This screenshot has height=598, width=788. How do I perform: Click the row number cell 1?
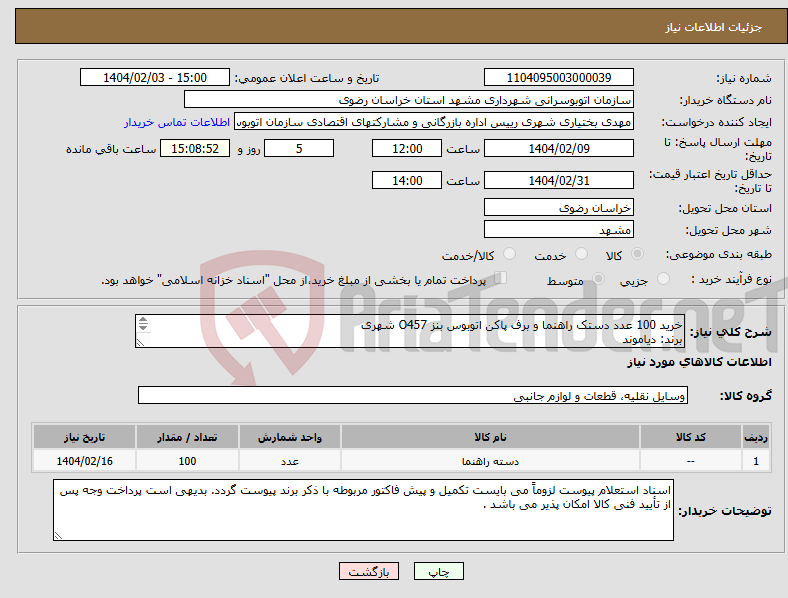[x=756, y=461]
